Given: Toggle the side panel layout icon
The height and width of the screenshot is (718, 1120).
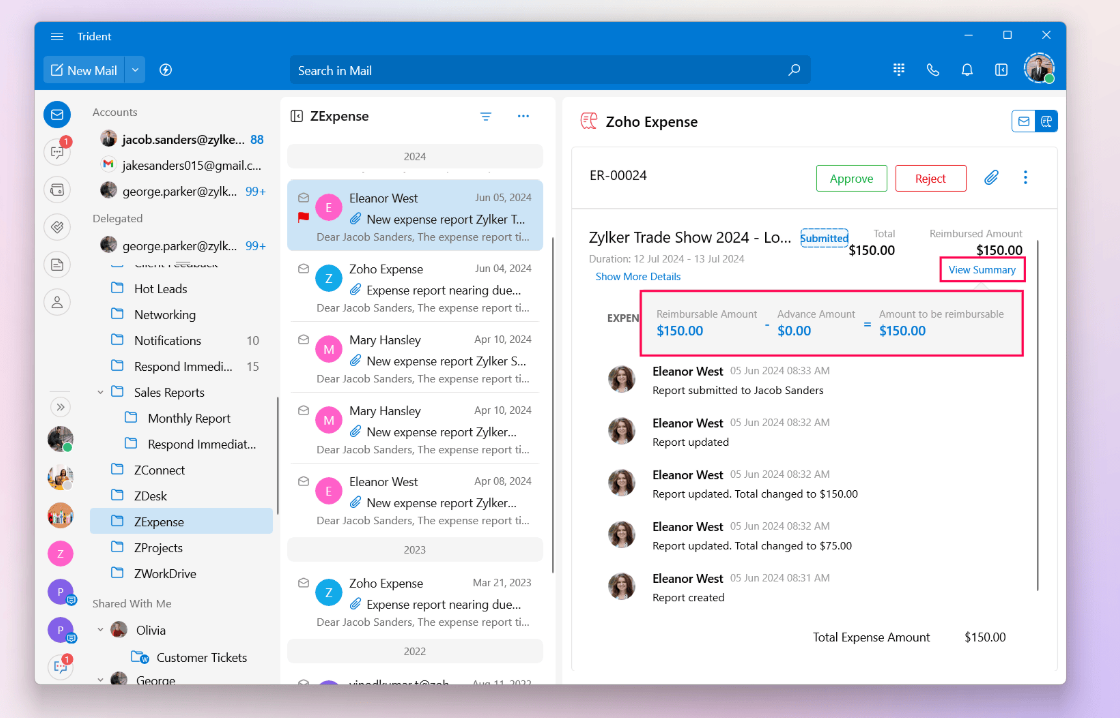Looking at the screenshot, I should click(1001, 69).
